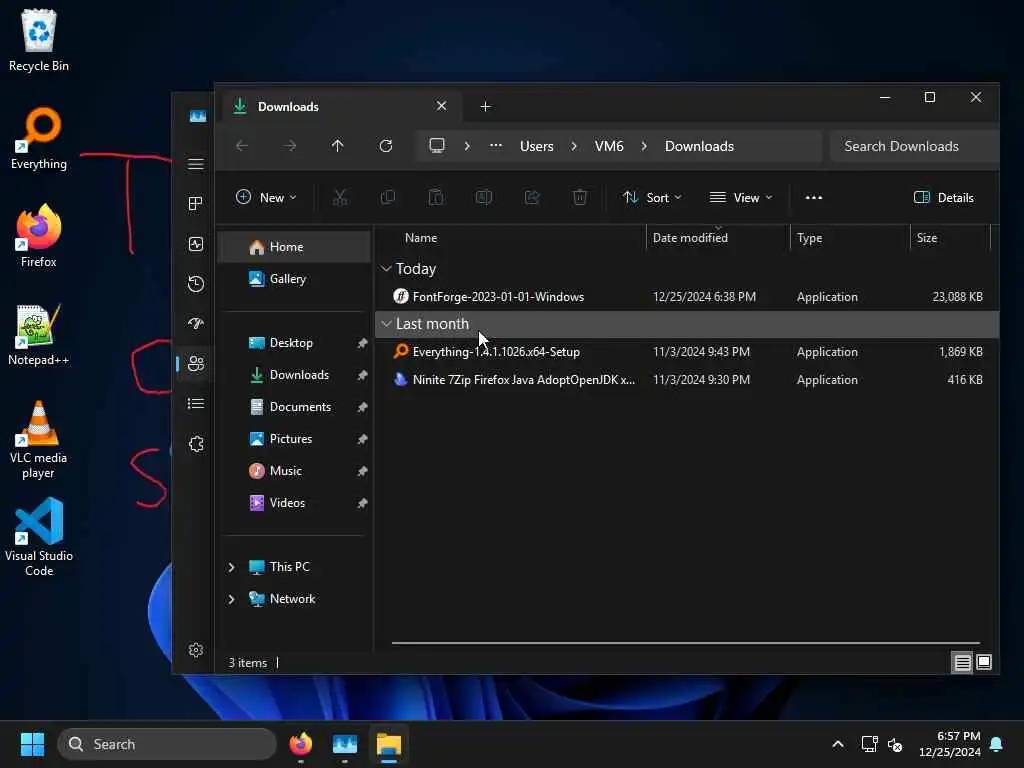Select the Recycle Bin desktop icon
This screenshot has height=768, width=1024.
click(39, 40)
